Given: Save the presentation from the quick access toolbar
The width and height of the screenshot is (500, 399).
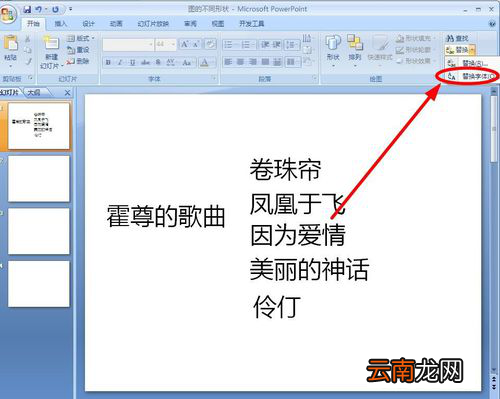Looking at the screenshot, I should coord(27,9).
